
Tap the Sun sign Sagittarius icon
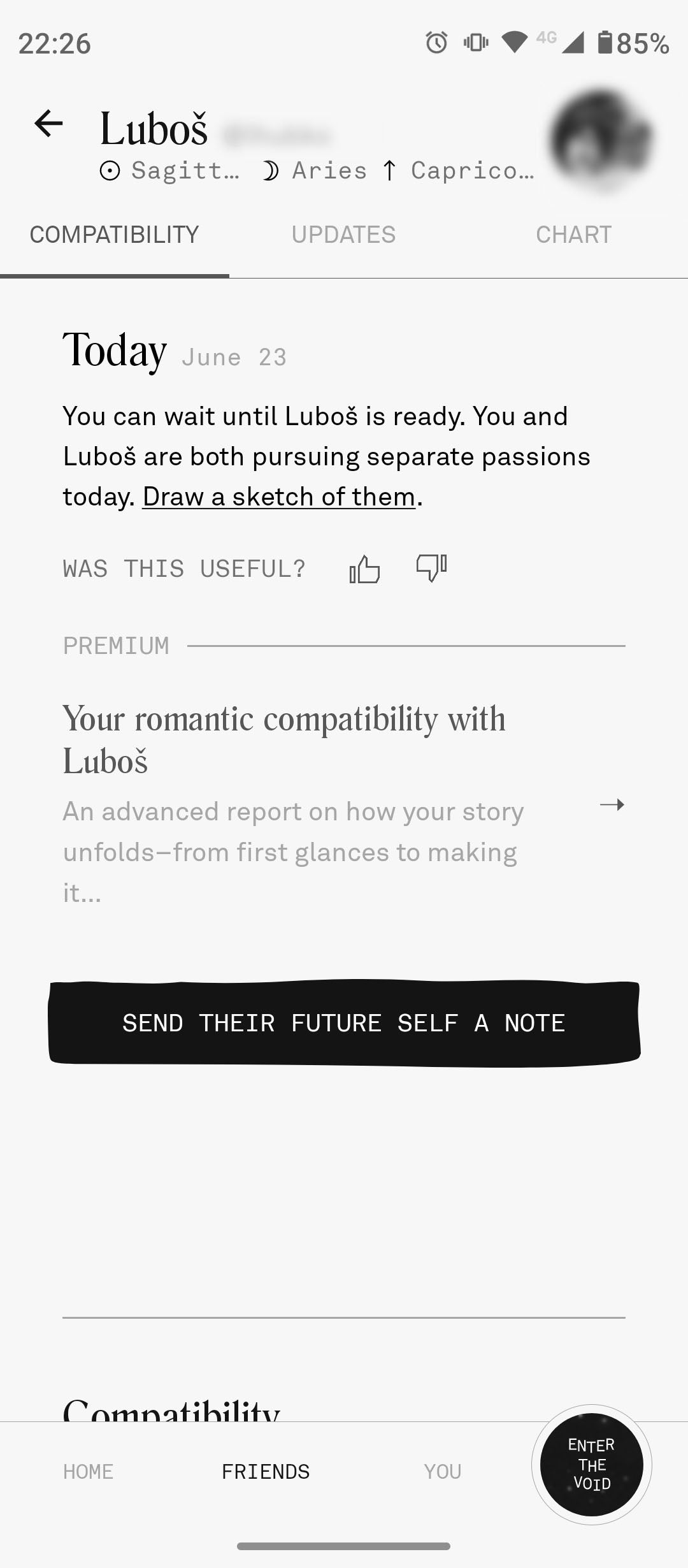(110, 171)
